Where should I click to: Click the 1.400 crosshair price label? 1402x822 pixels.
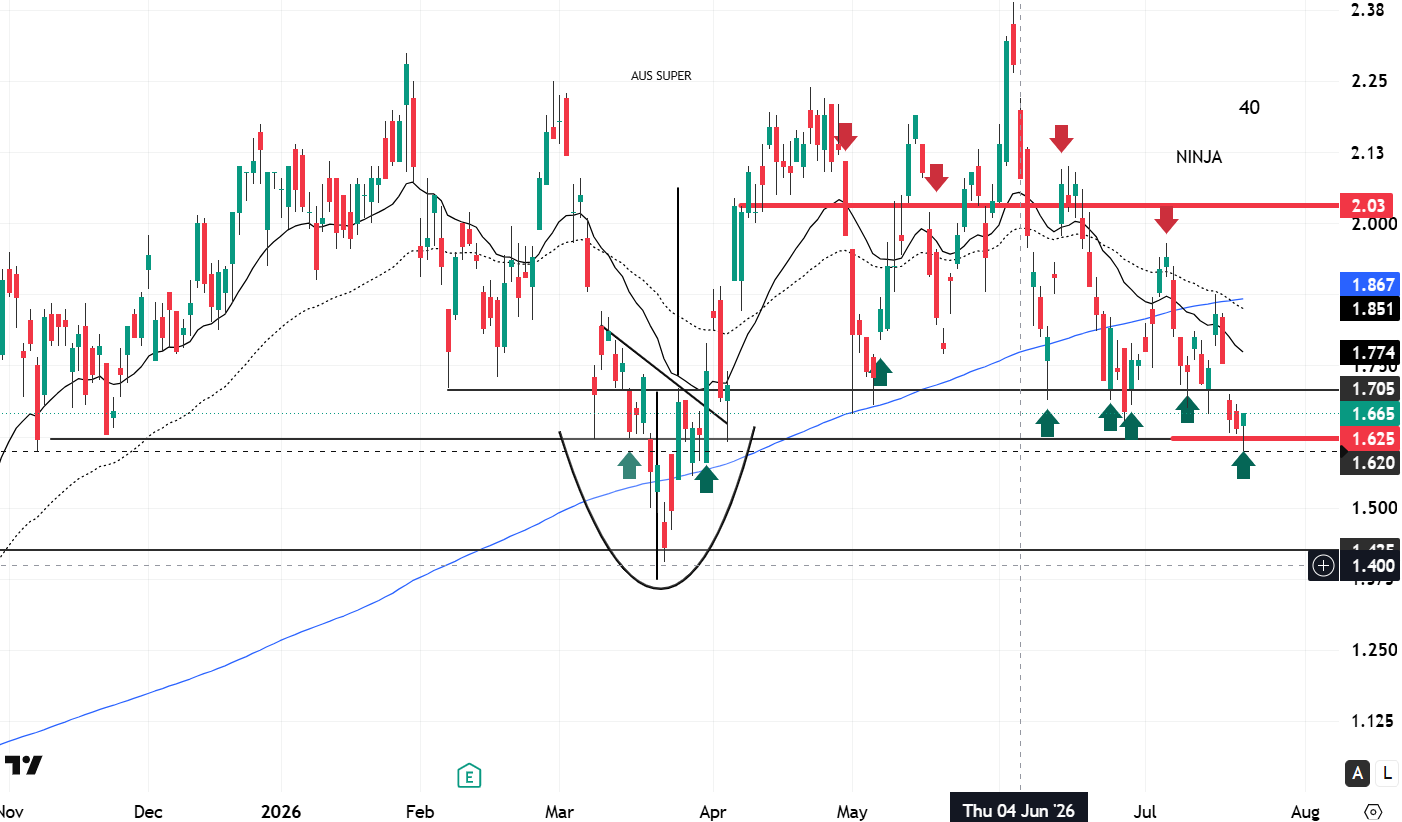(1369, 566)
